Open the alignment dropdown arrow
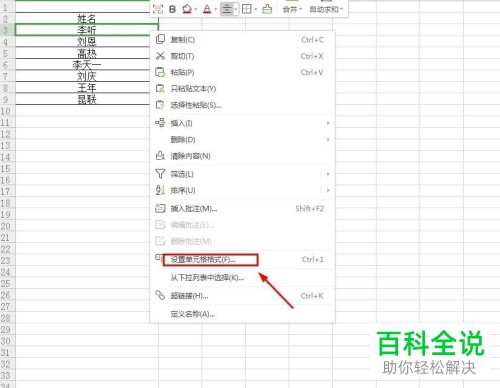 coord(236,9)
